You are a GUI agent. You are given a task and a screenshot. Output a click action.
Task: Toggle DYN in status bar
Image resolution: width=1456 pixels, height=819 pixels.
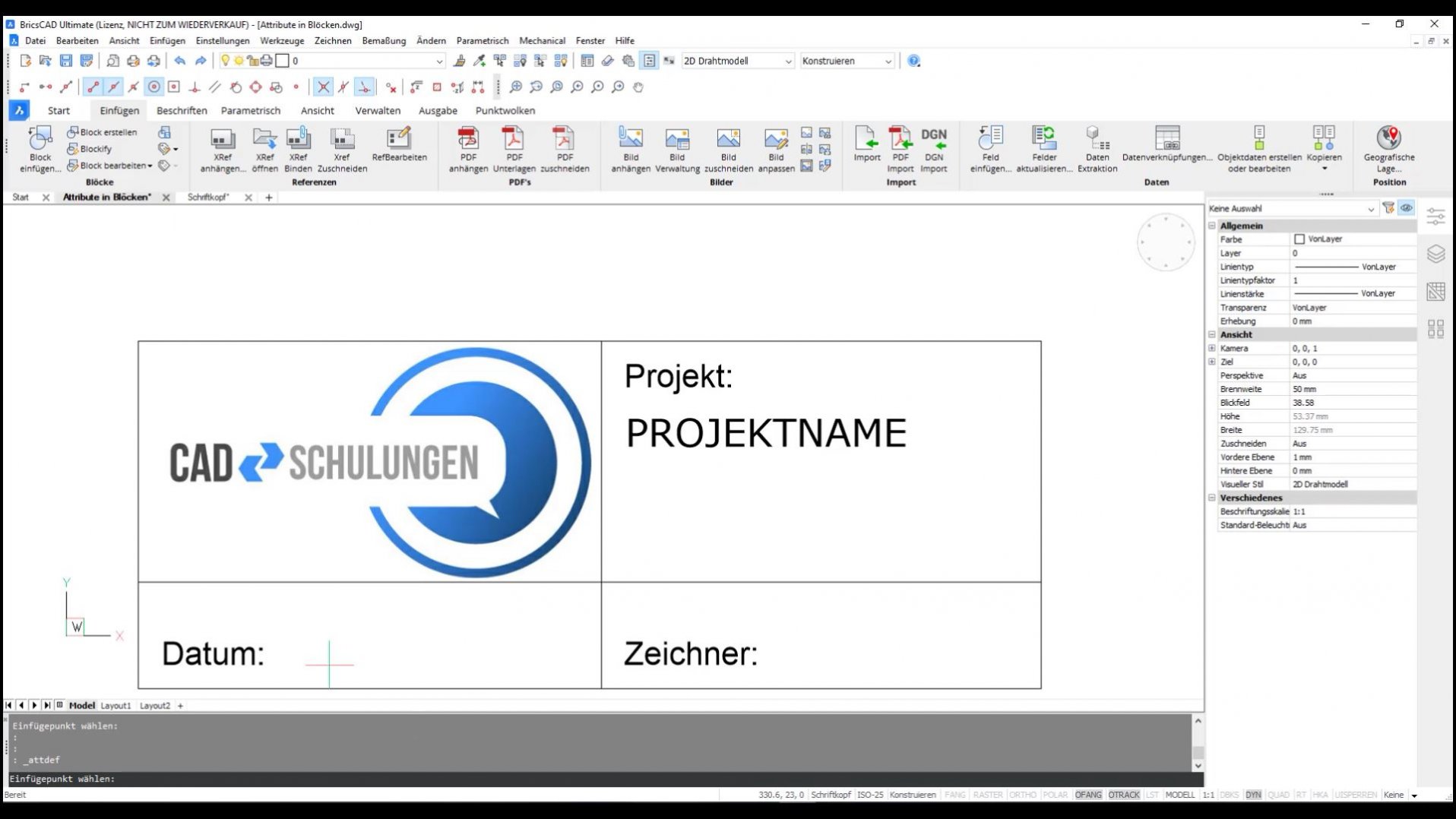coord(1253,795)
